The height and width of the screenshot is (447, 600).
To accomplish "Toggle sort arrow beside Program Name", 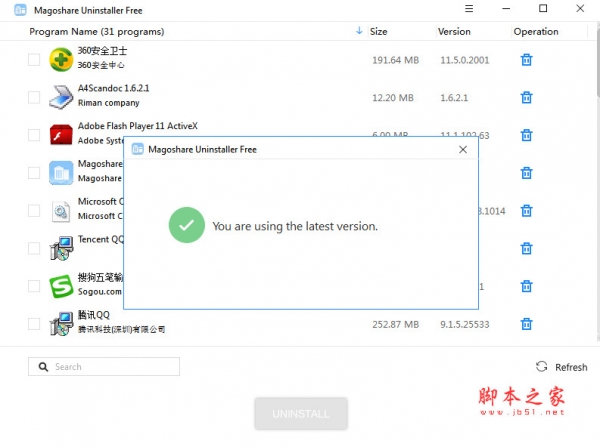I will point(359,31).
